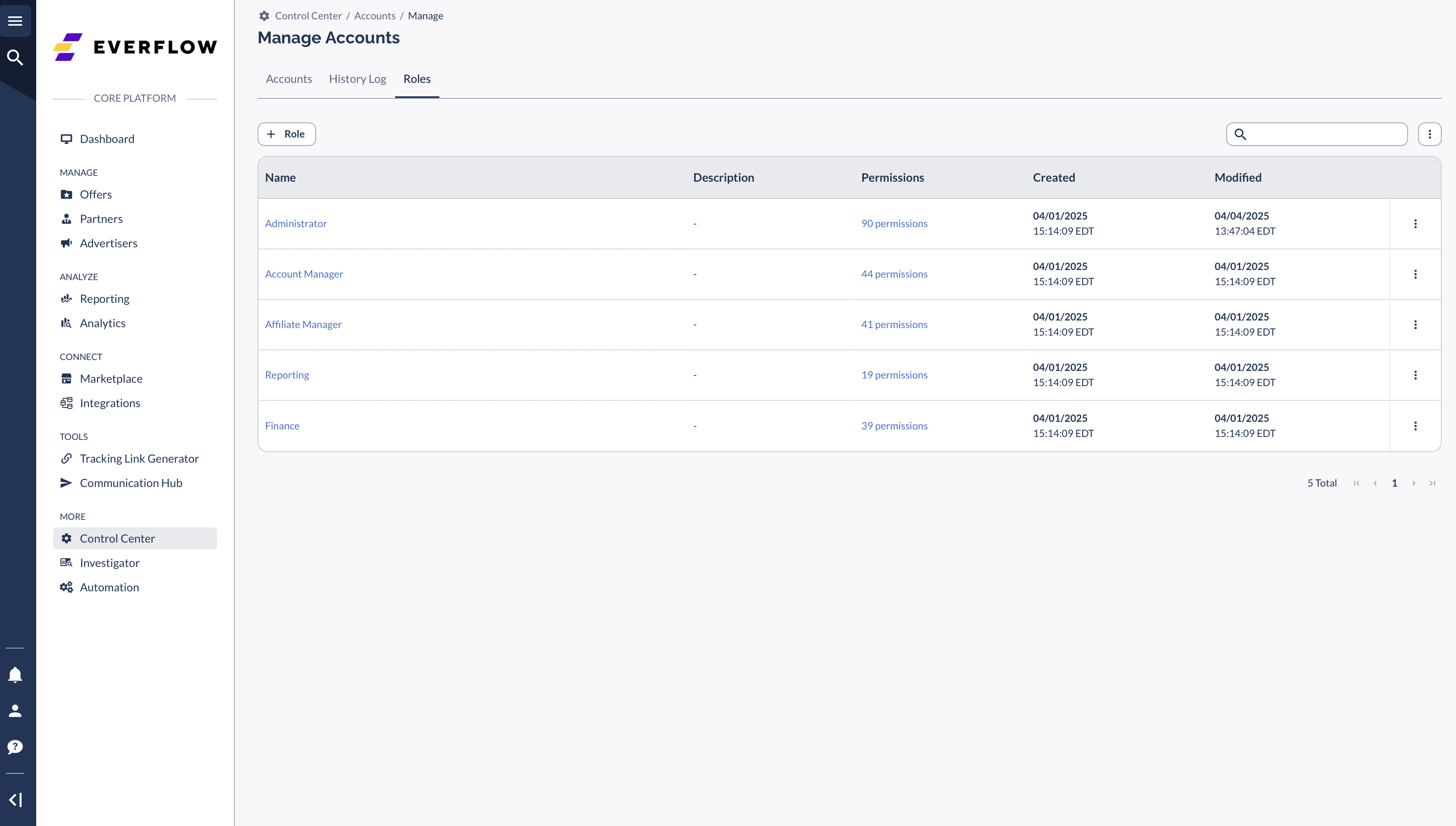Open Finance row actions menu

1416,426
